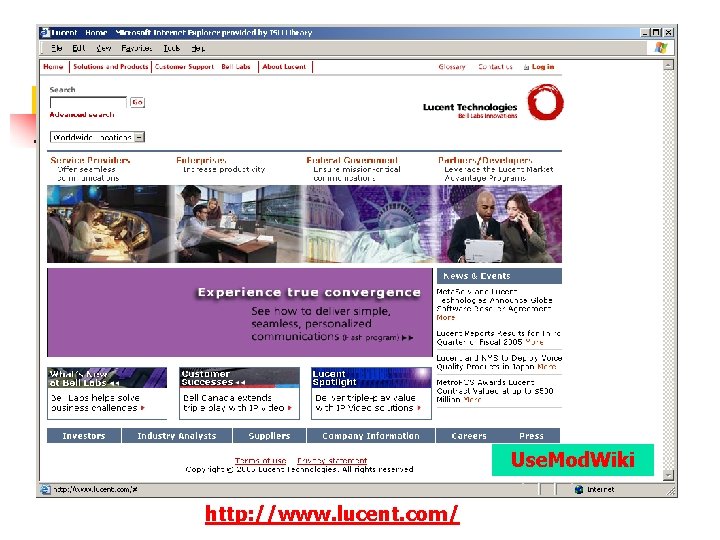Click the Experience true convergence banner
Image resolution: width=720 pixels, height=540 pixels.
pos(240,312)
